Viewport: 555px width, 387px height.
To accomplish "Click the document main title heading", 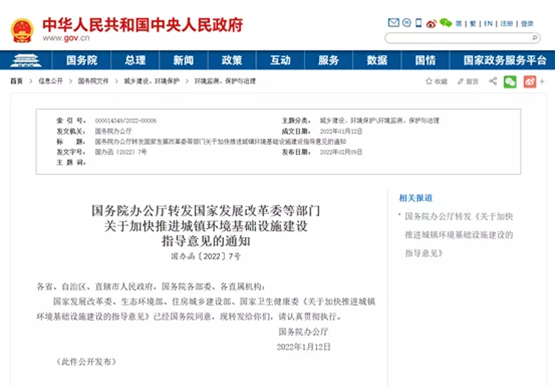I will click(x=206, y=226).
